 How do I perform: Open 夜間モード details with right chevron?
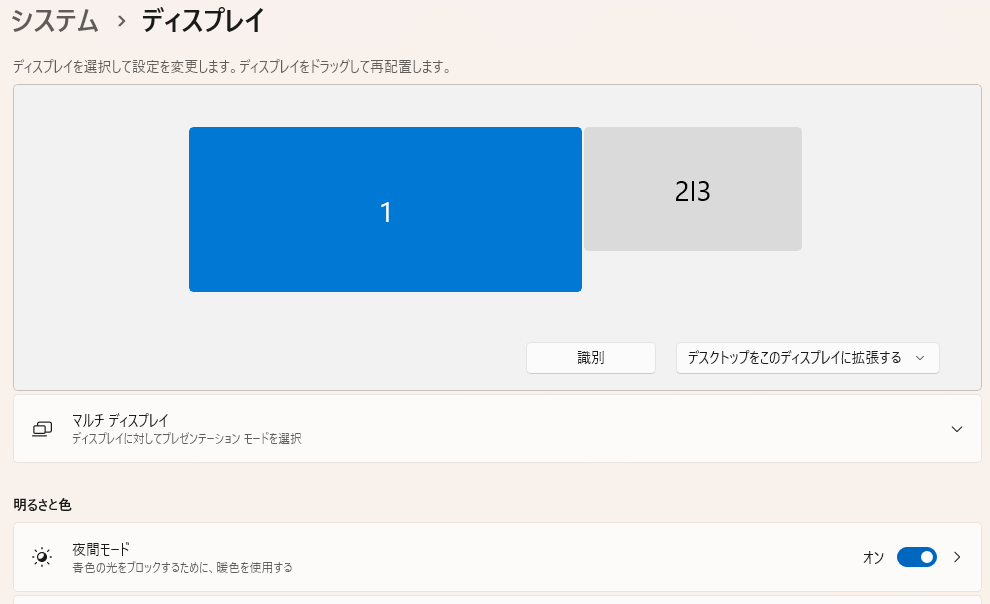point(957,557)
